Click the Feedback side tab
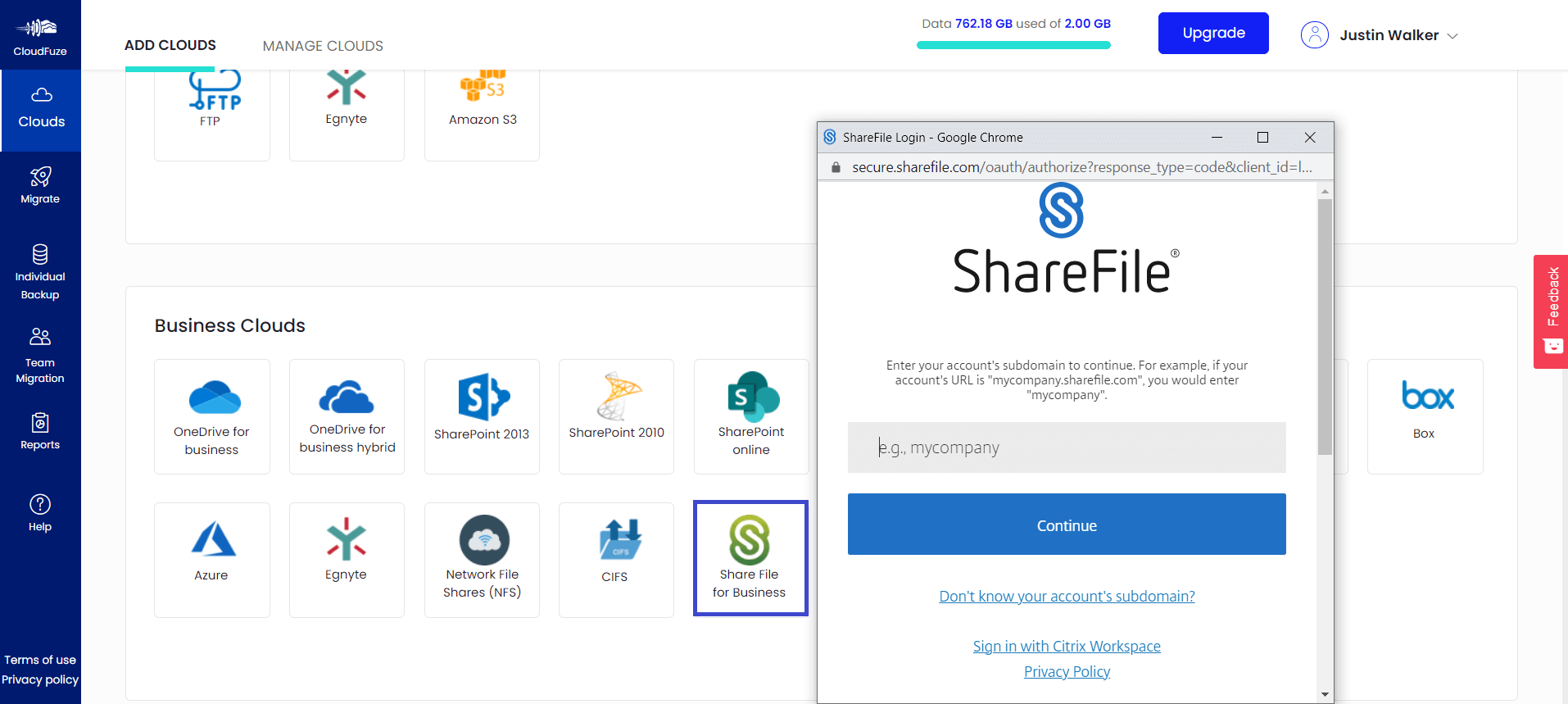Image resolution: width=1568 pixels, height=704 pixels. 1551,311
